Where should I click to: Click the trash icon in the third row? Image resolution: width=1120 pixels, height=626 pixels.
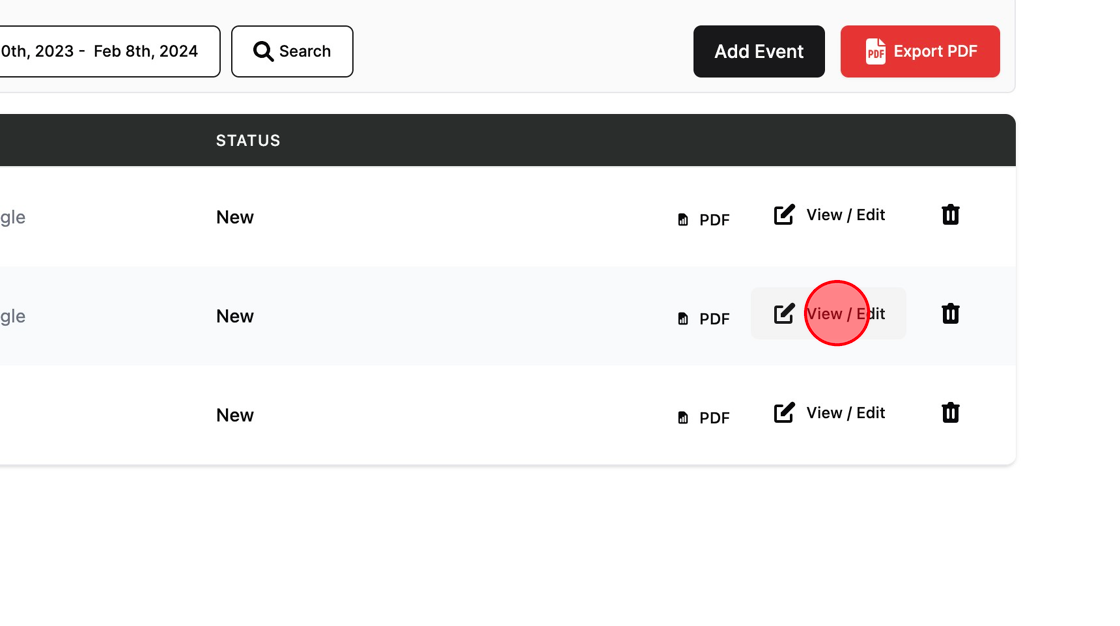950,412
